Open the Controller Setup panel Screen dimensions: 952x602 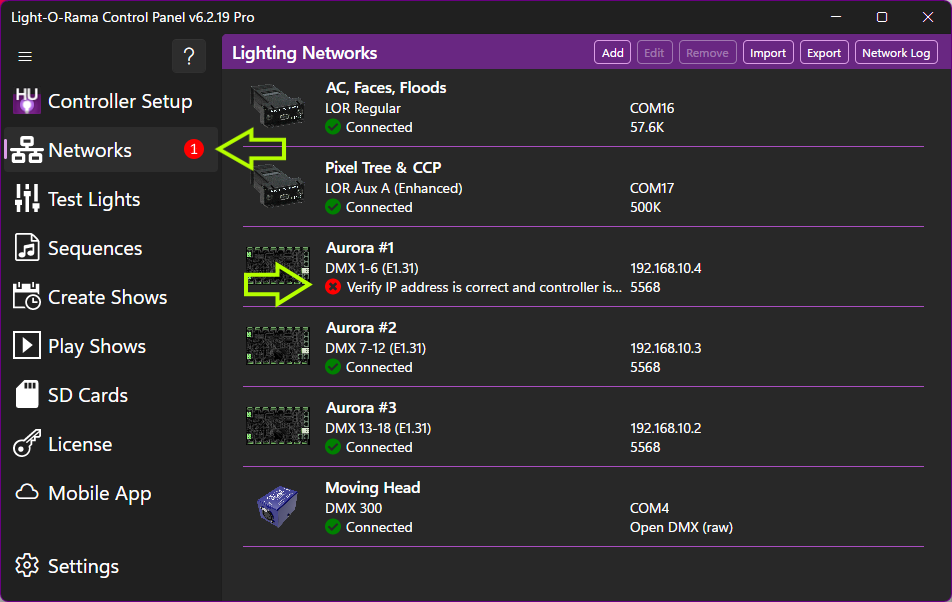point(103,101)
